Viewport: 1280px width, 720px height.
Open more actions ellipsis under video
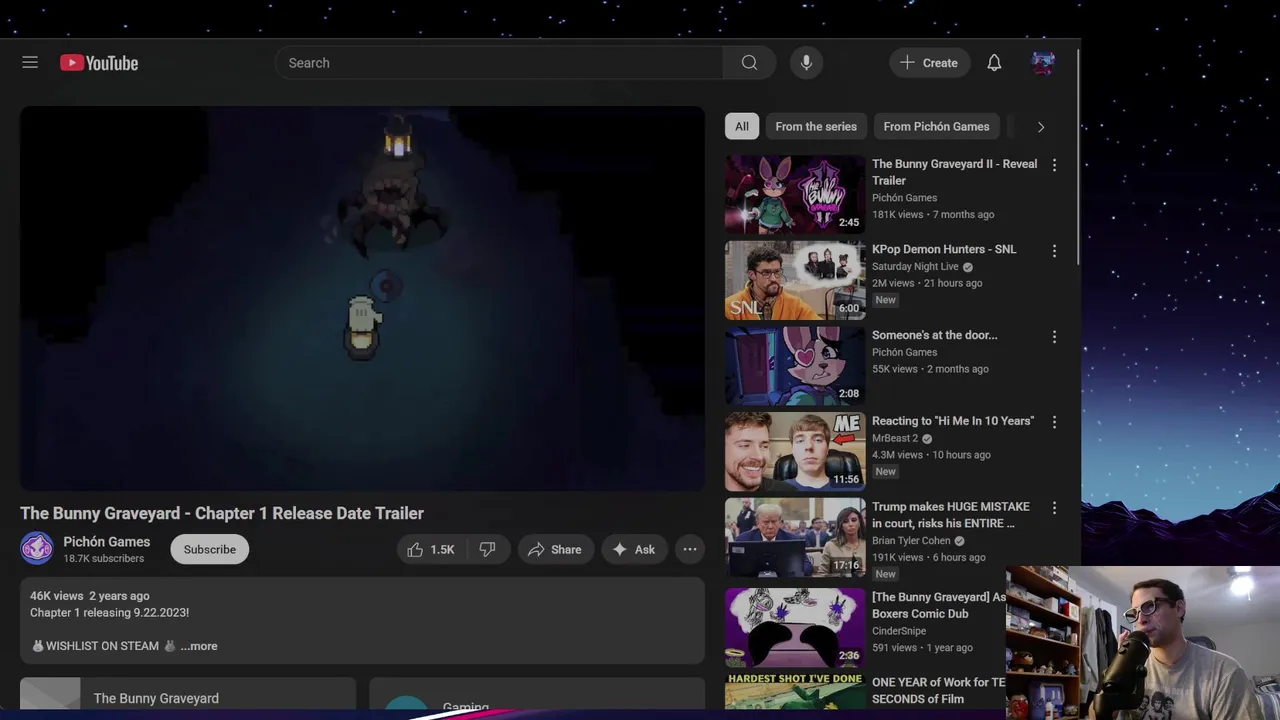tap(690, 549)
